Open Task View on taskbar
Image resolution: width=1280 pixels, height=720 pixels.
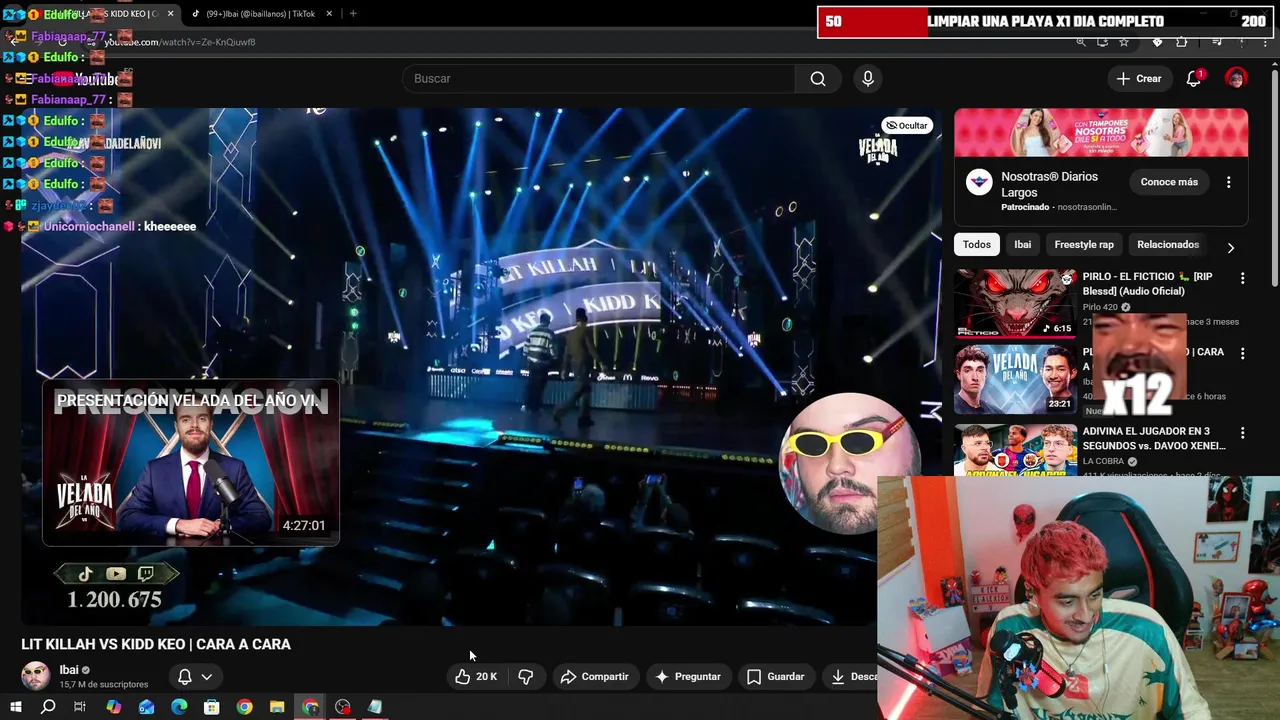pyautogui.click(x=80, y=708)
